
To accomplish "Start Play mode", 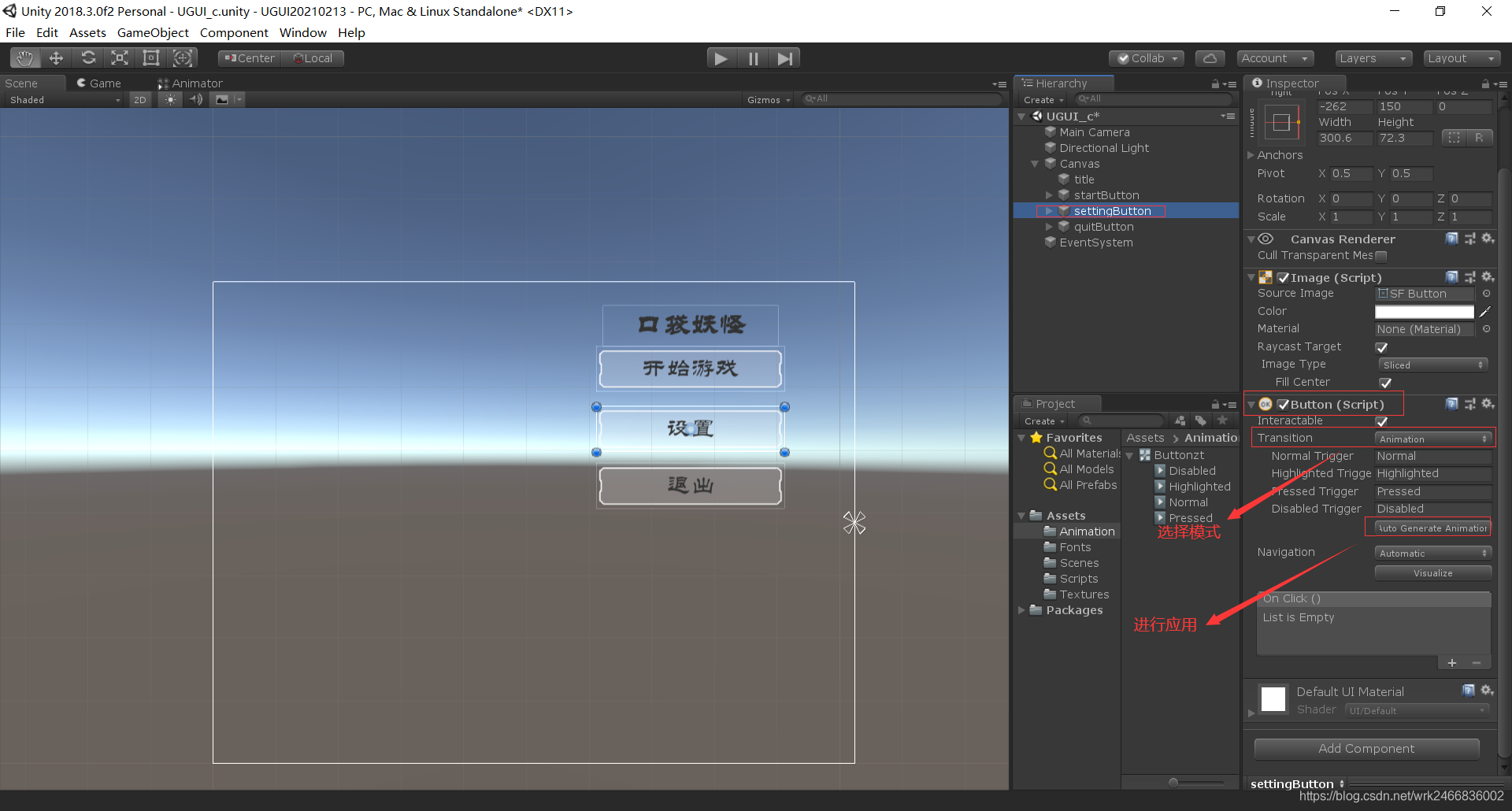I will [x=721, y=58].
